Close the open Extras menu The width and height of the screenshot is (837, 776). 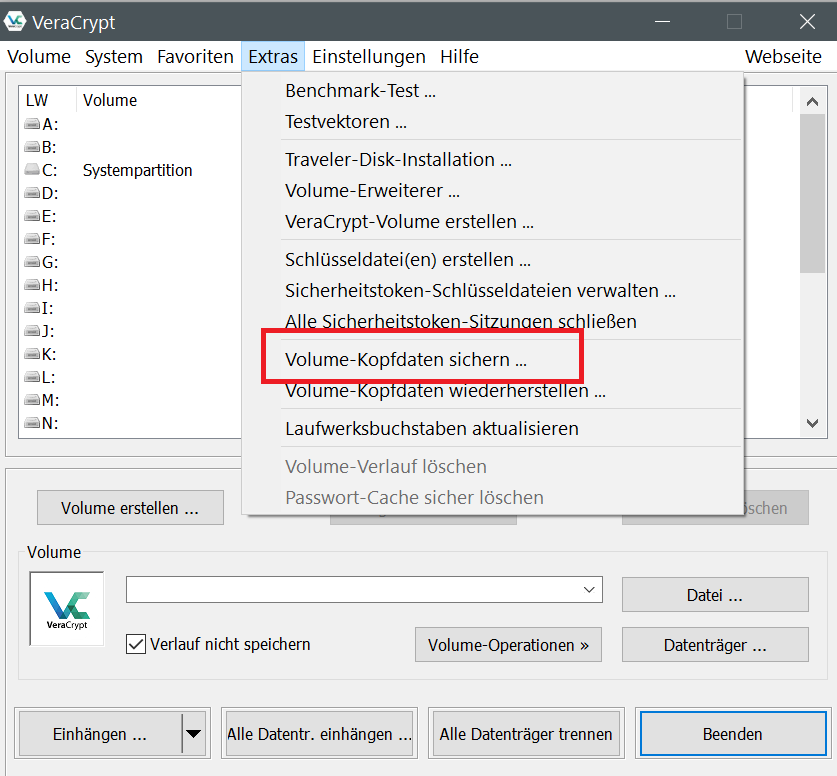(x=273, y=57)
